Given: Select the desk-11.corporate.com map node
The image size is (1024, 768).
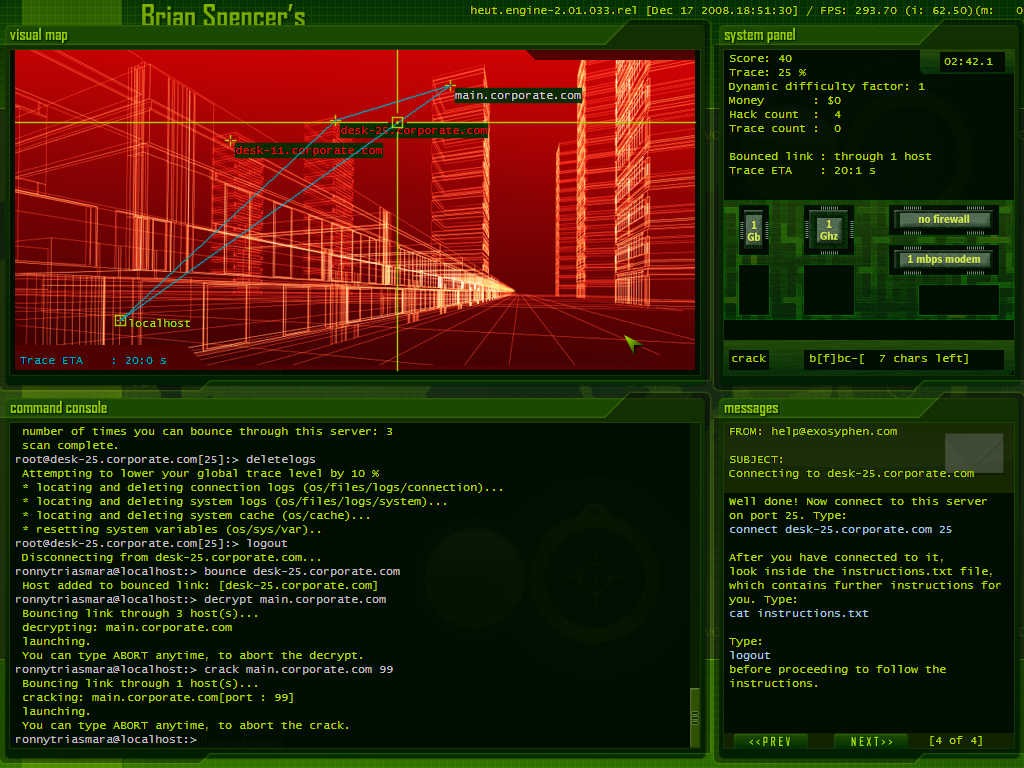Looking at the screenshot, I should click(231, 141).
